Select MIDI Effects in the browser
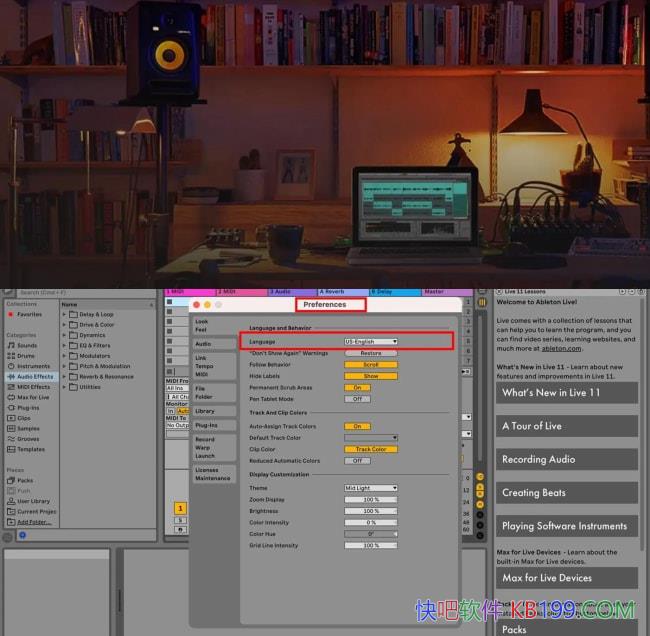This screenshot has height=636, width=650. click(33, 387)
